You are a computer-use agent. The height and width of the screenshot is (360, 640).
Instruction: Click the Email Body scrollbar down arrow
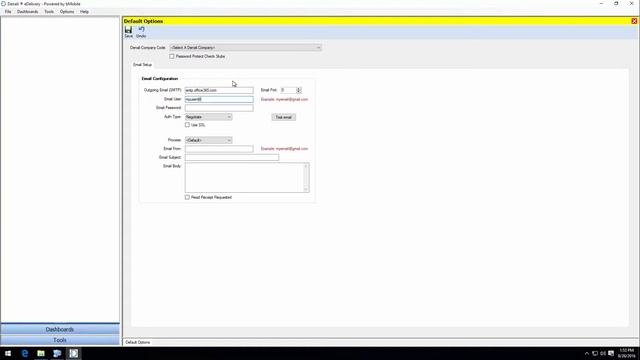pos(306,189)
